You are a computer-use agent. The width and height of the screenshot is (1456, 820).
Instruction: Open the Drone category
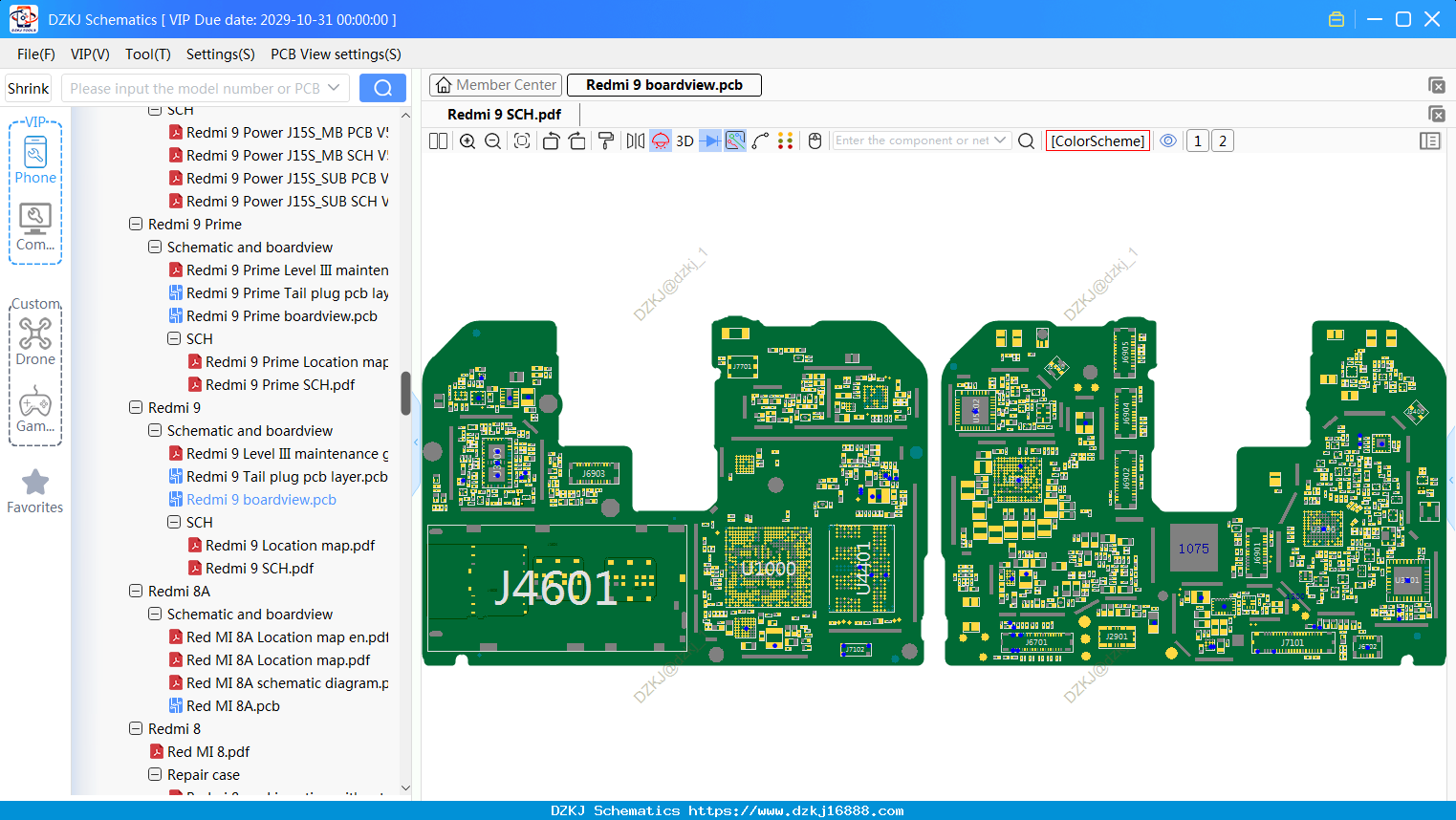pyautogui.click(x=35, y=341)
